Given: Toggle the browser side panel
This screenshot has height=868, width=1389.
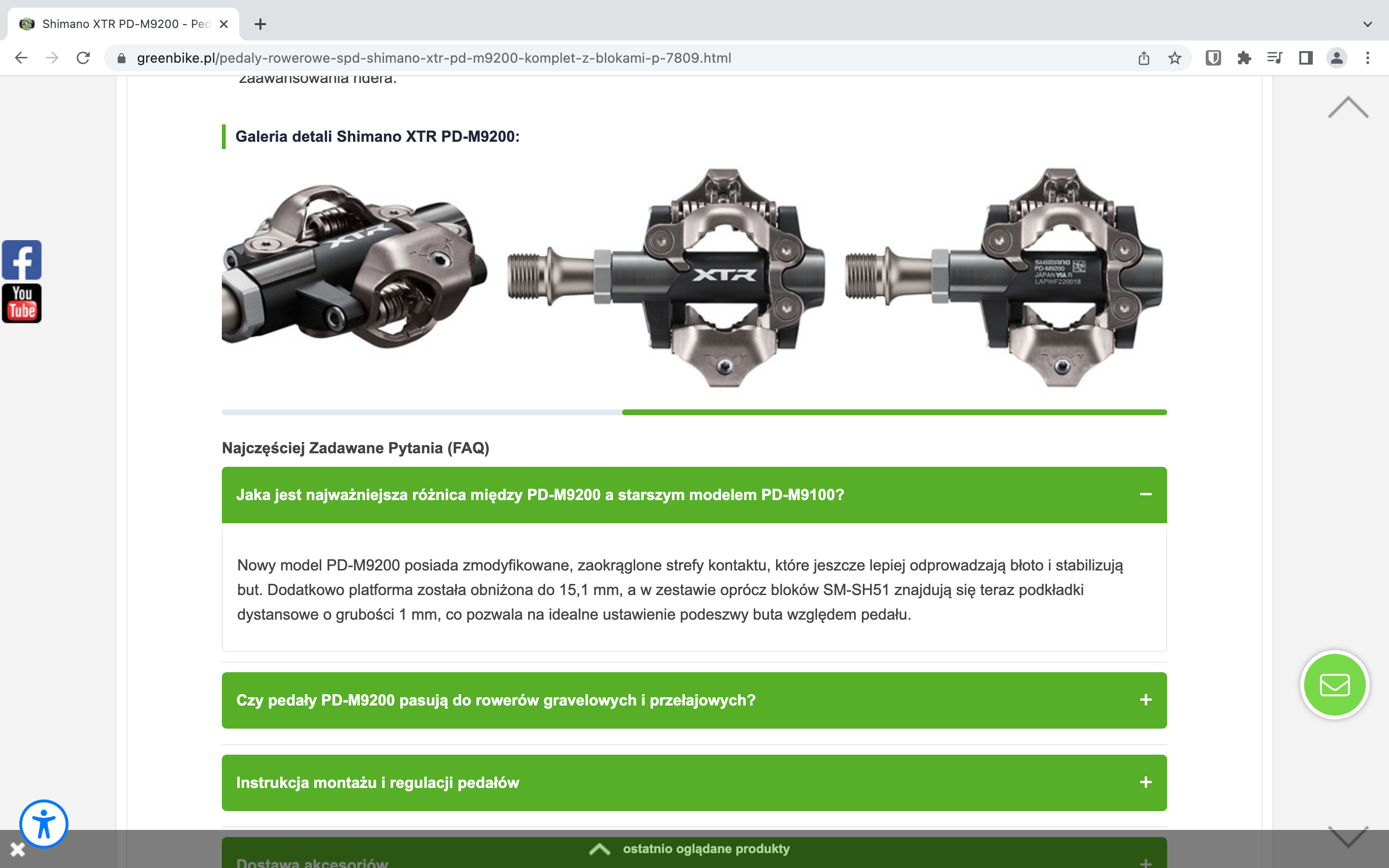Looking at the screenshot, I should pyautogui.click(x=1306, y=58).
